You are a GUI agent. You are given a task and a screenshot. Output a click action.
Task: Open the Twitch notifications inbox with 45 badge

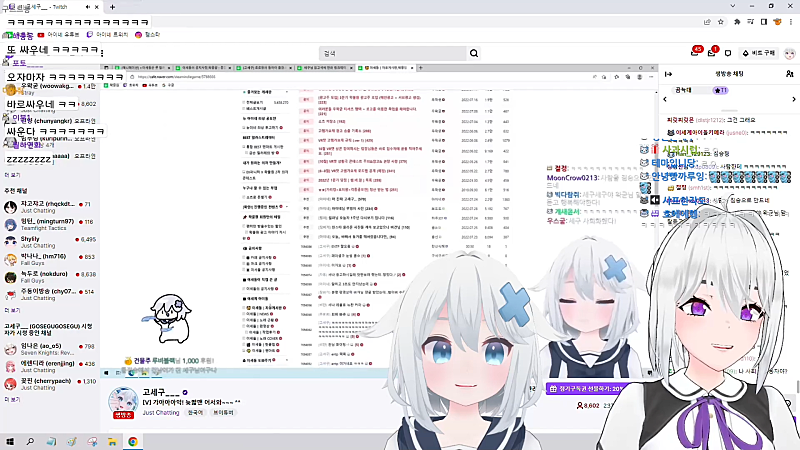tap(696, 52)
